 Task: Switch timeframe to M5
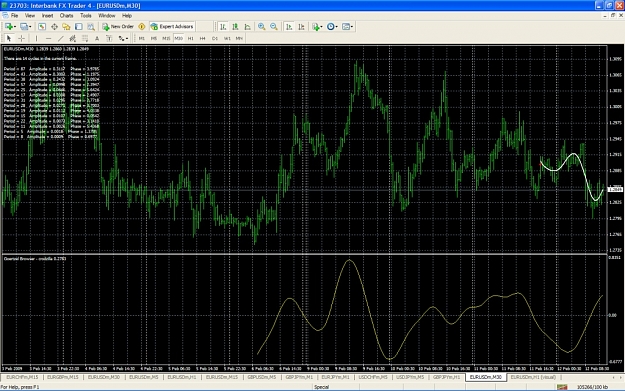point(154,38)
